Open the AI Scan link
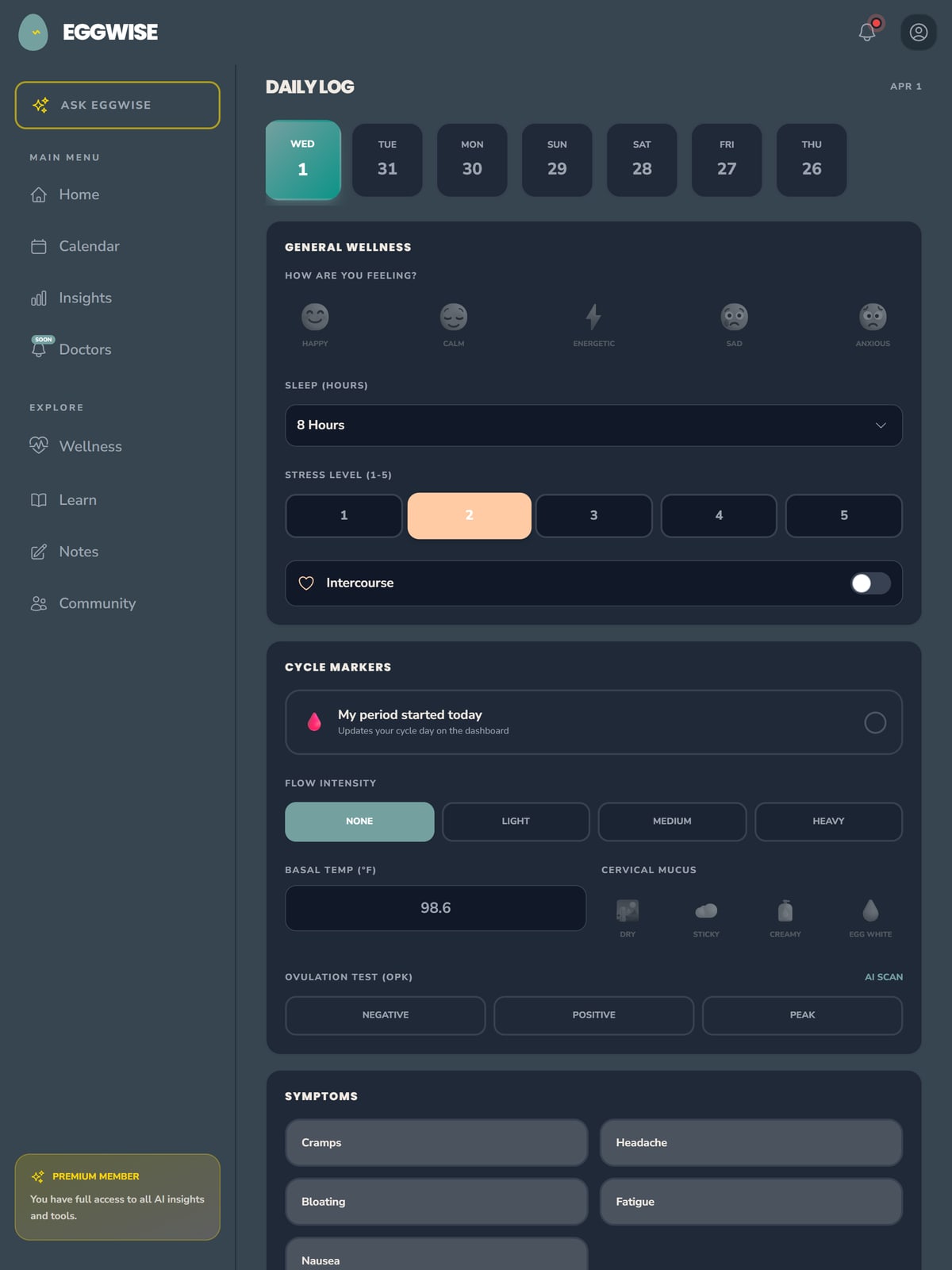952x1270 pixels. 884,977
